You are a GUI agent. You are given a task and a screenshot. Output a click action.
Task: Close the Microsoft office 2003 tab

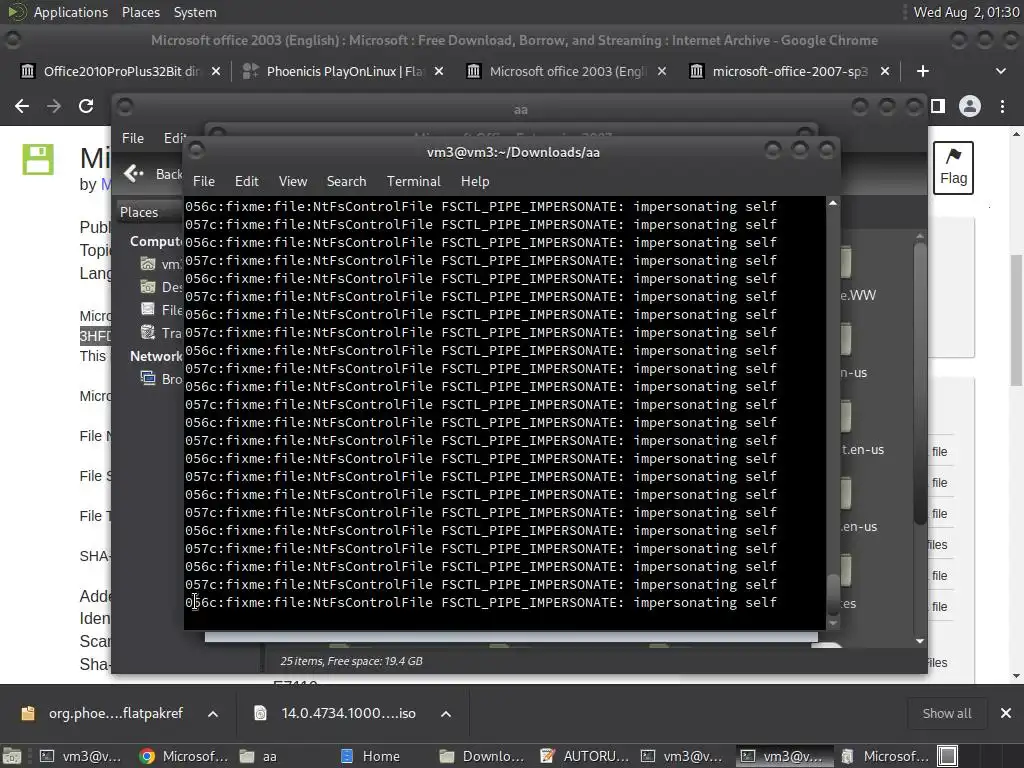662,71
